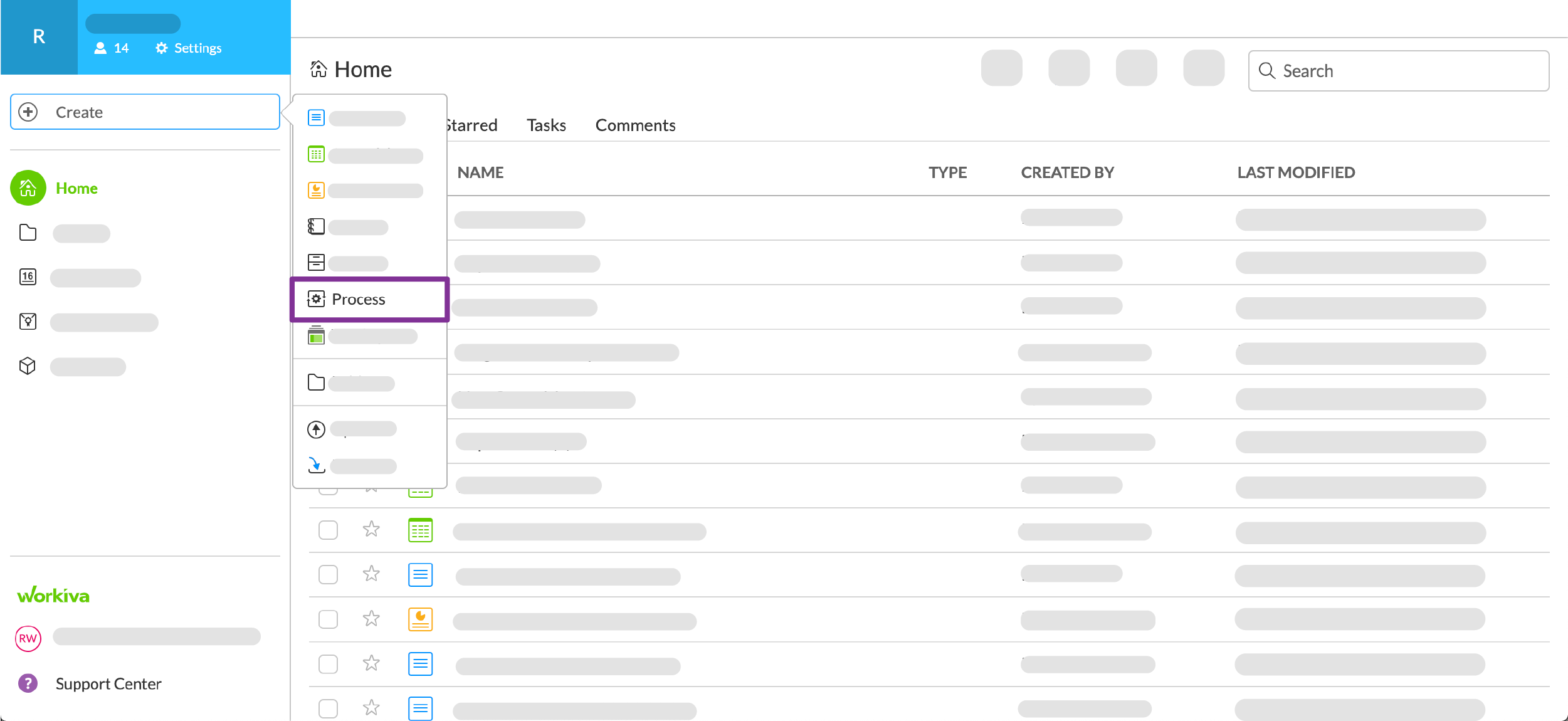This screenshot has height=721, width=1568.
Task: Open Home from the left sidebar
Action: (76, 187)
